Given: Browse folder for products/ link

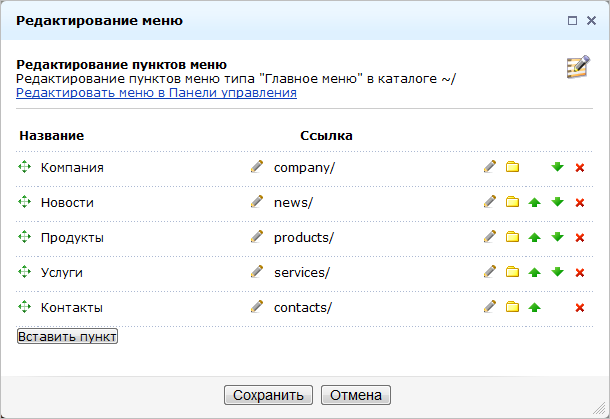Looking at the screenshot, I should 512,237.
